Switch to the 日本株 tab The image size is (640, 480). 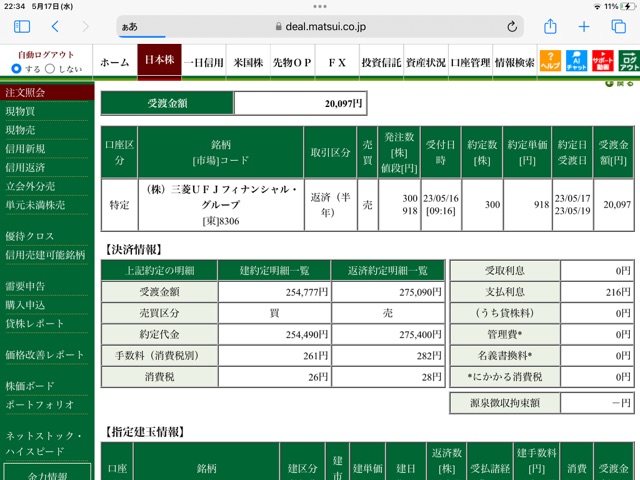pos(160,60)
